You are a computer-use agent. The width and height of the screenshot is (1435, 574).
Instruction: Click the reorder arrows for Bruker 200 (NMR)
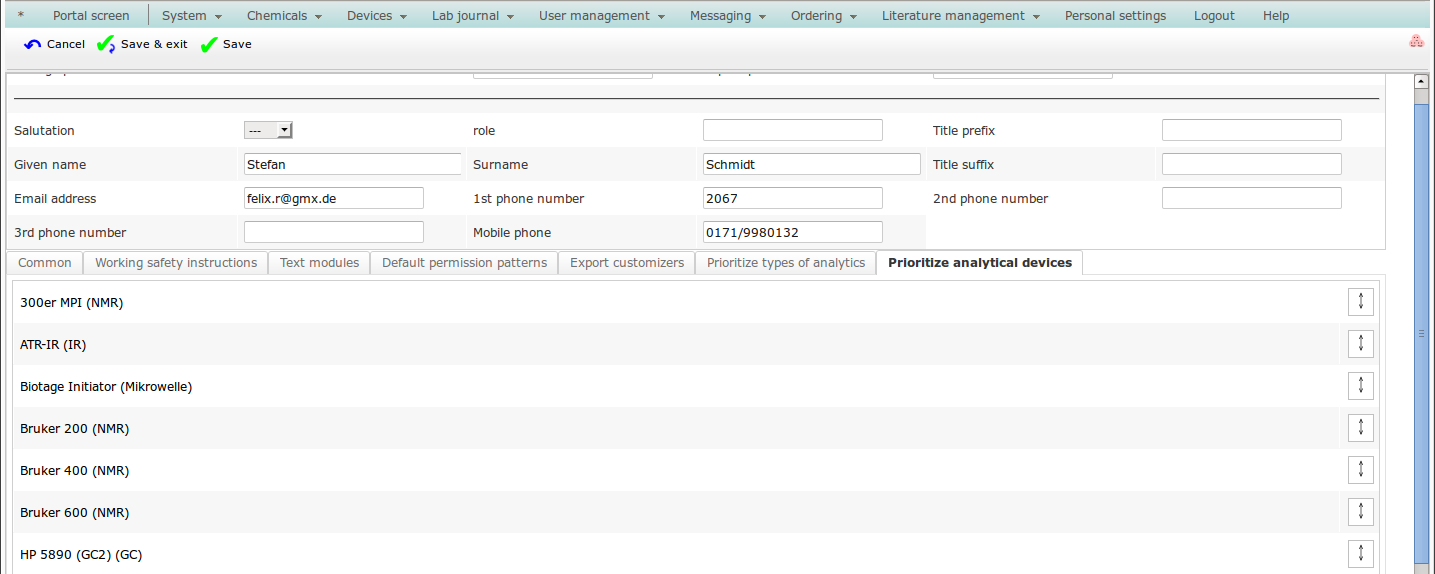pos(1360,428)
